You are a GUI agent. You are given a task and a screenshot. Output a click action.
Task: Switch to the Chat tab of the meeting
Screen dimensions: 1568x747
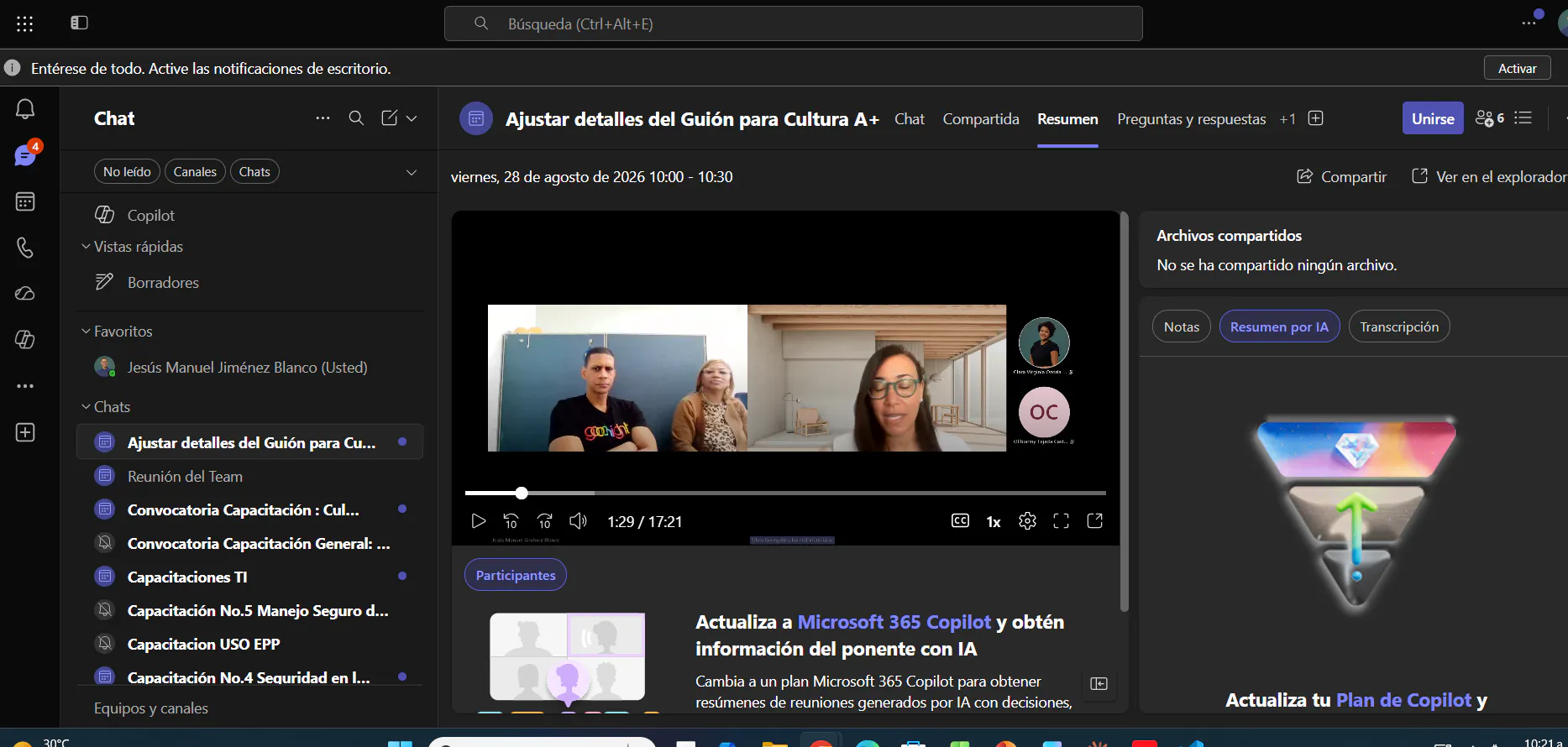pyautogui.click(x=910, y=119)
